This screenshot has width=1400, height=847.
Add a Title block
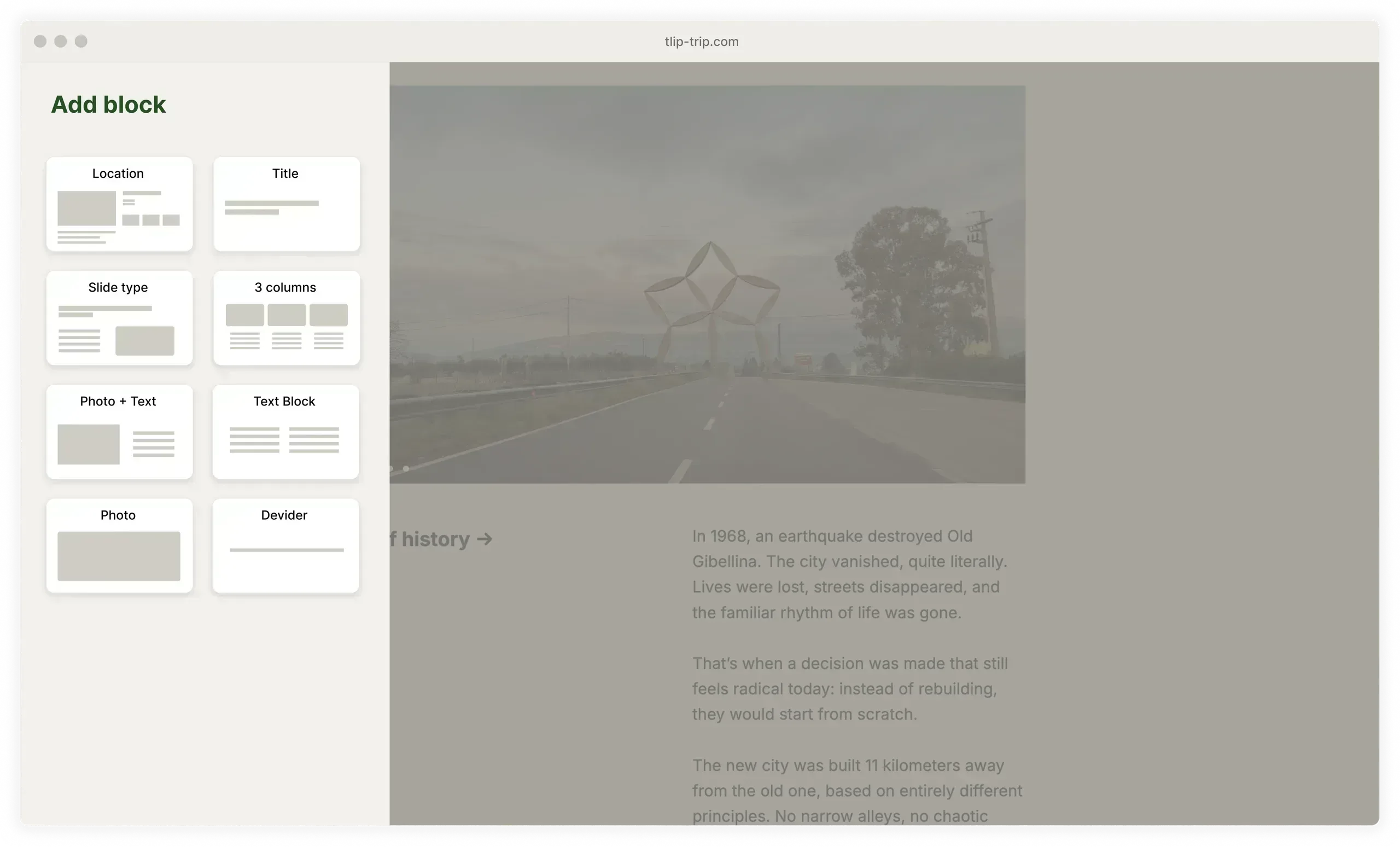click(x=287, y=204)
